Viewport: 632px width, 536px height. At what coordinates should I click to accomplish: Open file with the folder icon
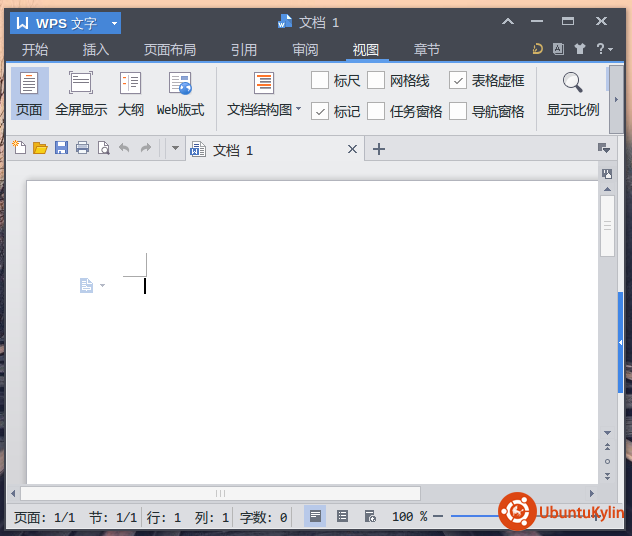click(40, 149)
